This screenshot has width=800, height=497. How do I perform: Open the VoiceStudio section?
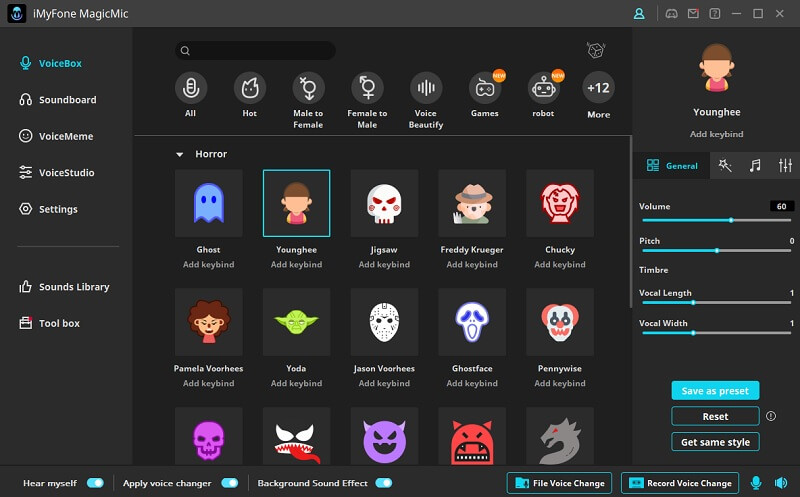tap(57, 172)
